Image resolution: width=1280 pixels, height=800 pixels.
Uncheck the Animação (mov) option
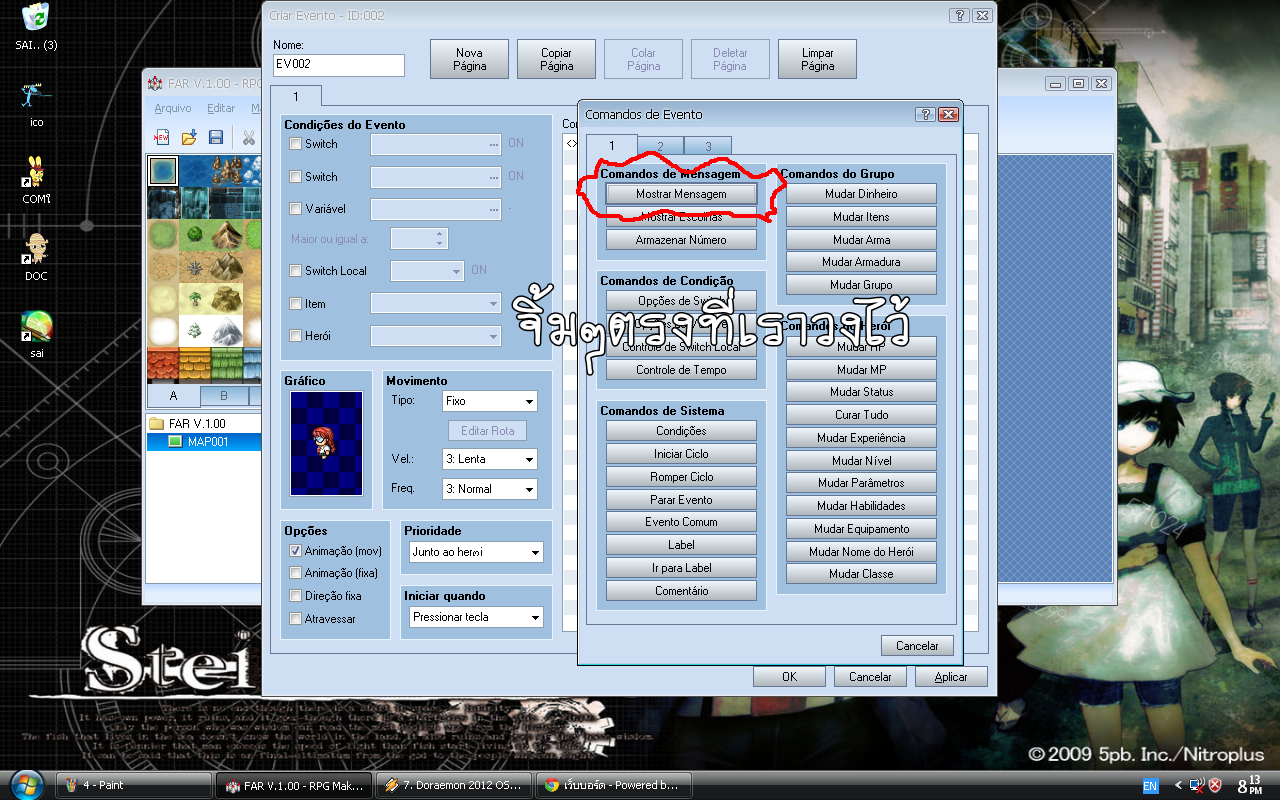pyautogui.click(x=295, y=551)
